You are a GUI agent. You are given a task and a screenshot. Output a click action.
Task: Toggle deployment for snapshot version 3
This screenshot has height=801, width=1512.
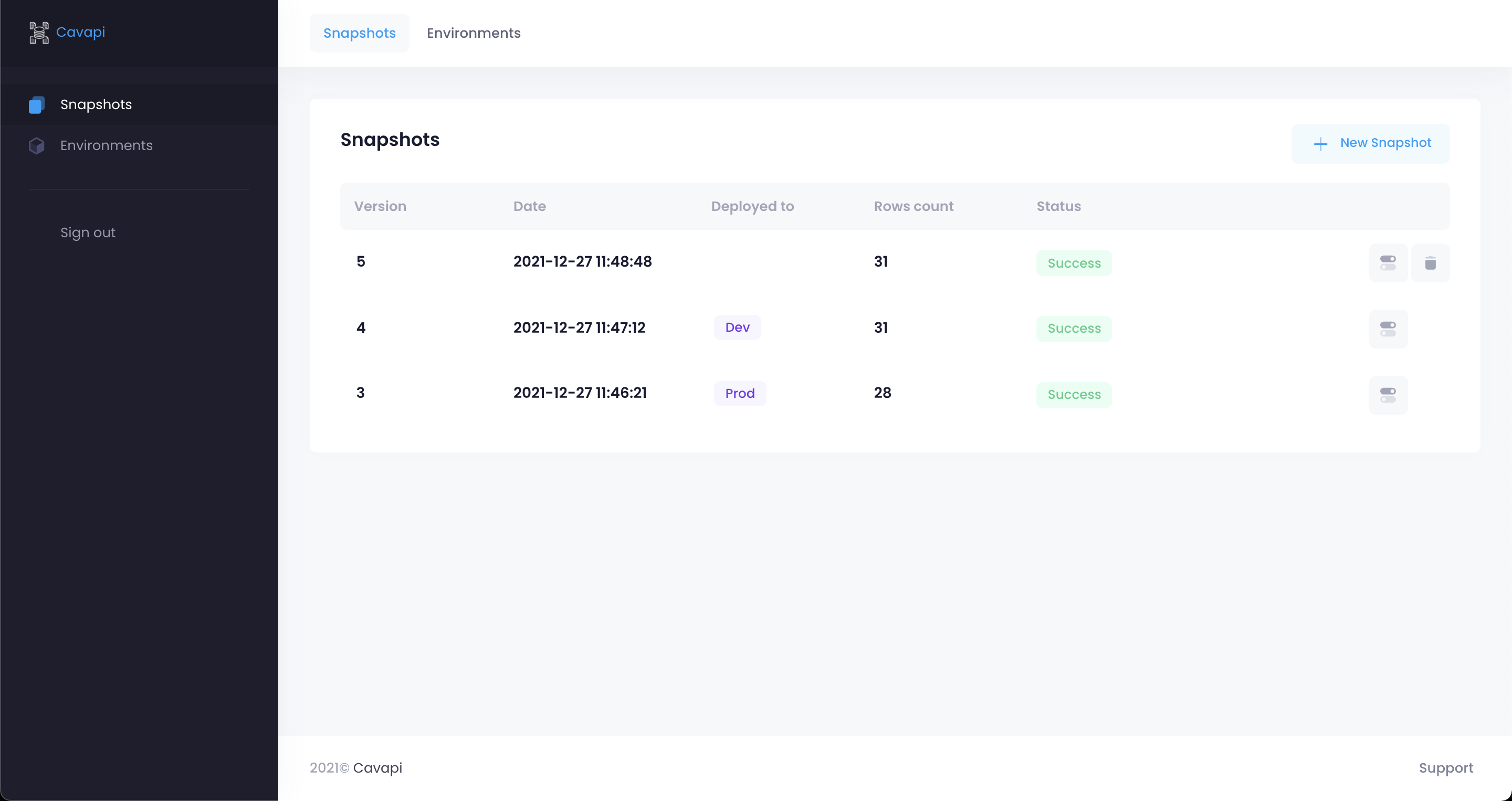click(x=1388, y=395)
